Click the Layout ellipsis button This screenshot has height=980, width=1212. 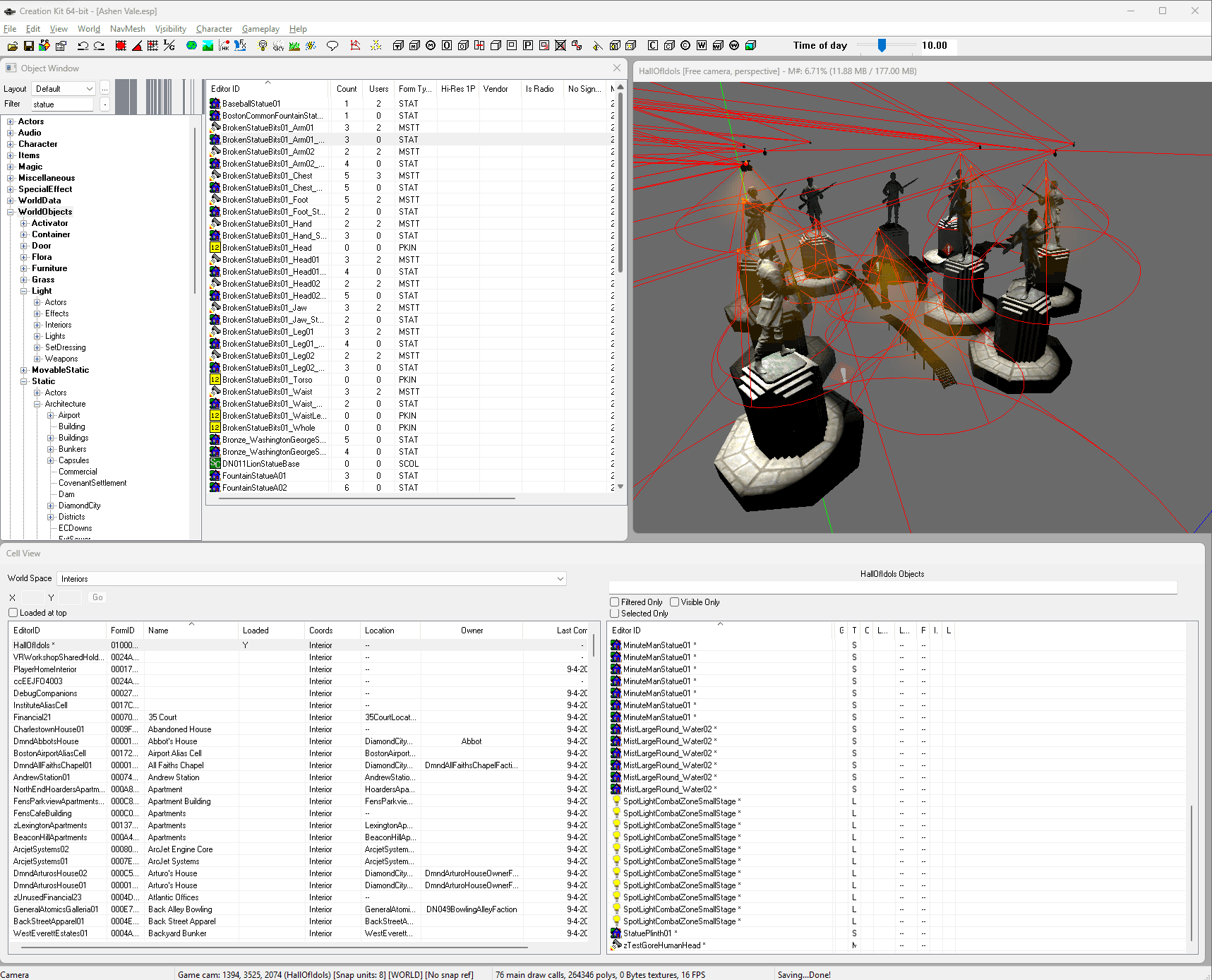[104, 88]
